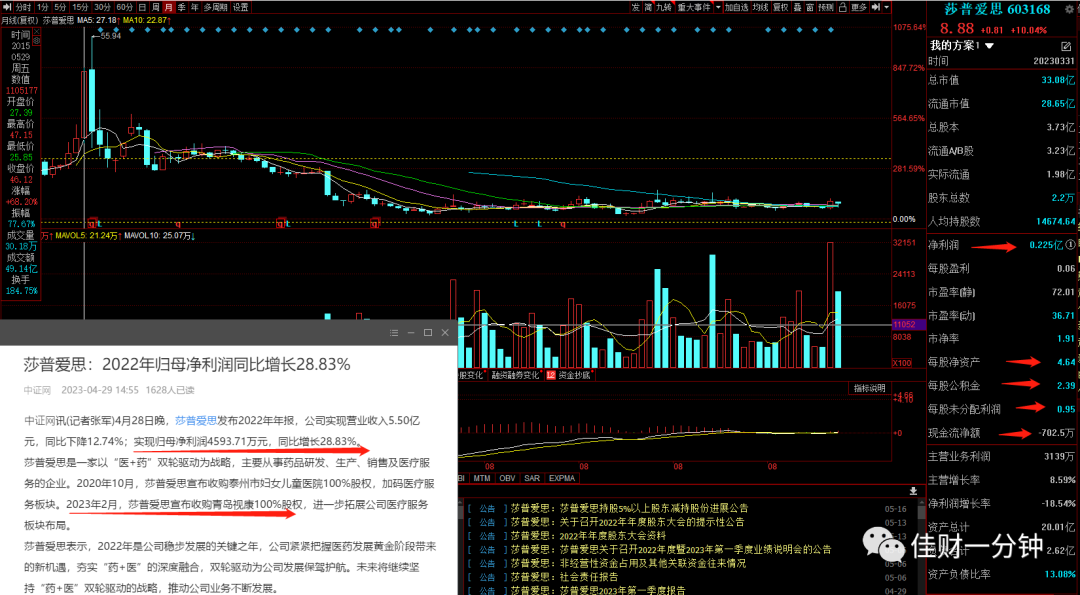Click the 55.94 peak price label on chart
This screenshot has height=595, width=1080.
[x=111, y=35]
